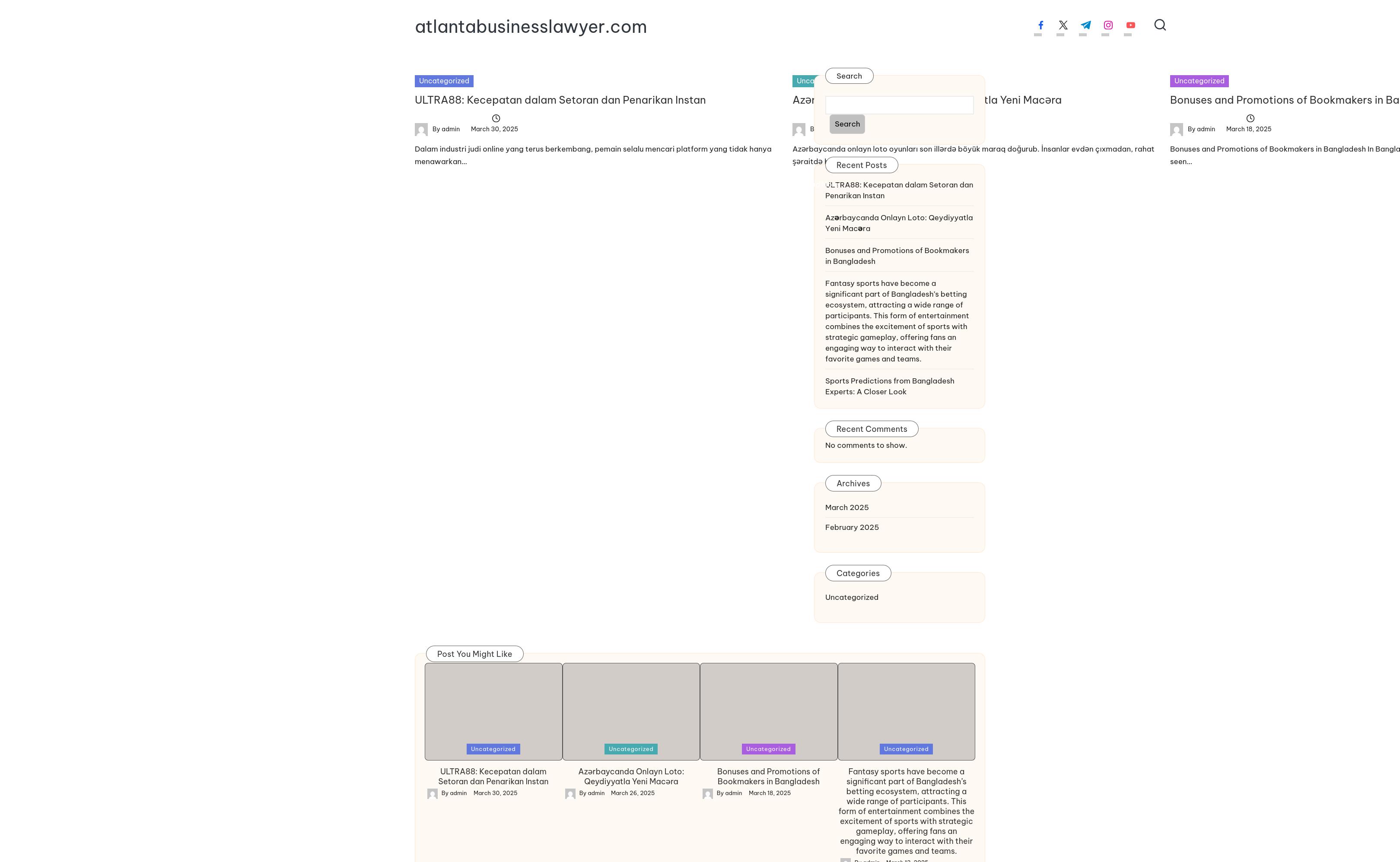
Task: Open the Uncategorized category link in sidebar
Action: [851, 597]
